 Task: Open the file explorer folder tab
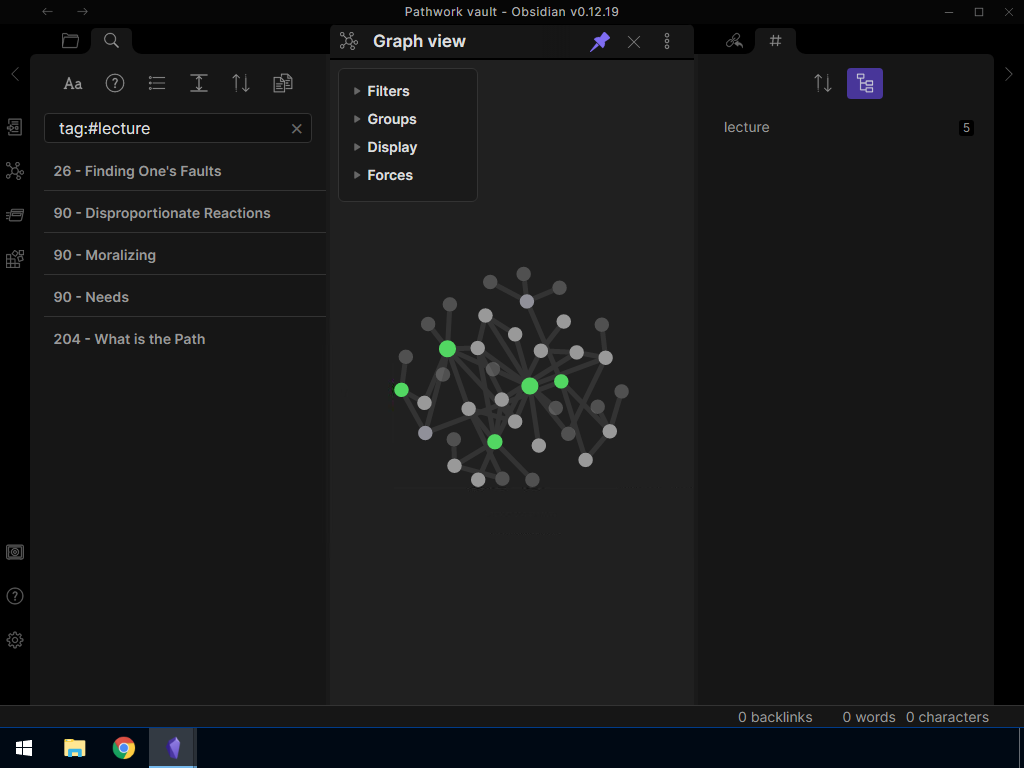(x=71, y=40)
